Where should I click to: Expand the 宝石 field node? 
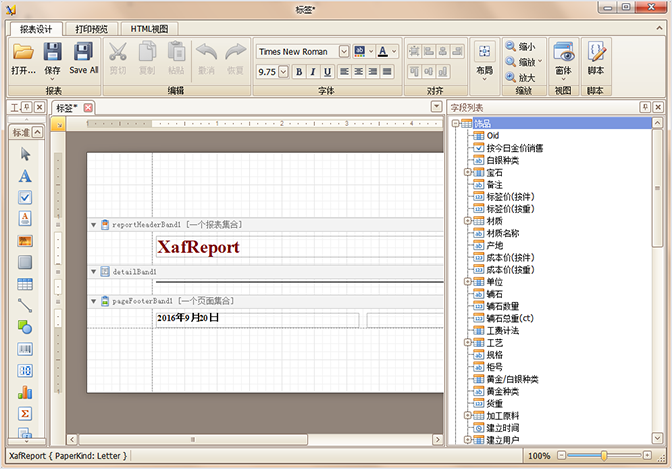[467, 172]
